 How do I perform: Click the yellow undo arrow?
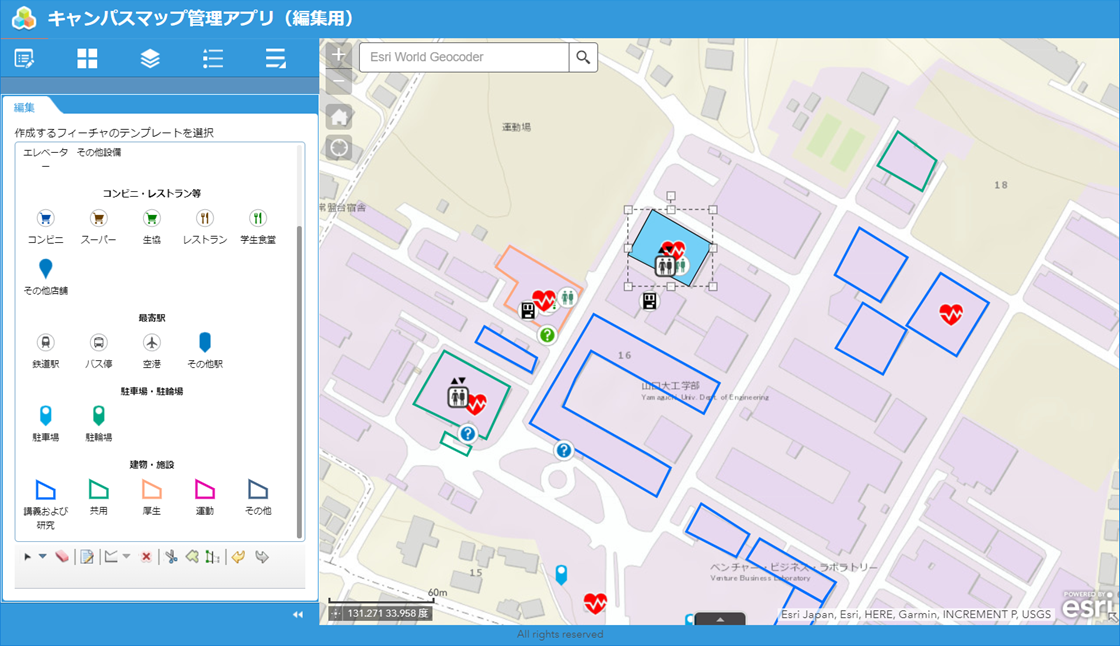point(238,557)
